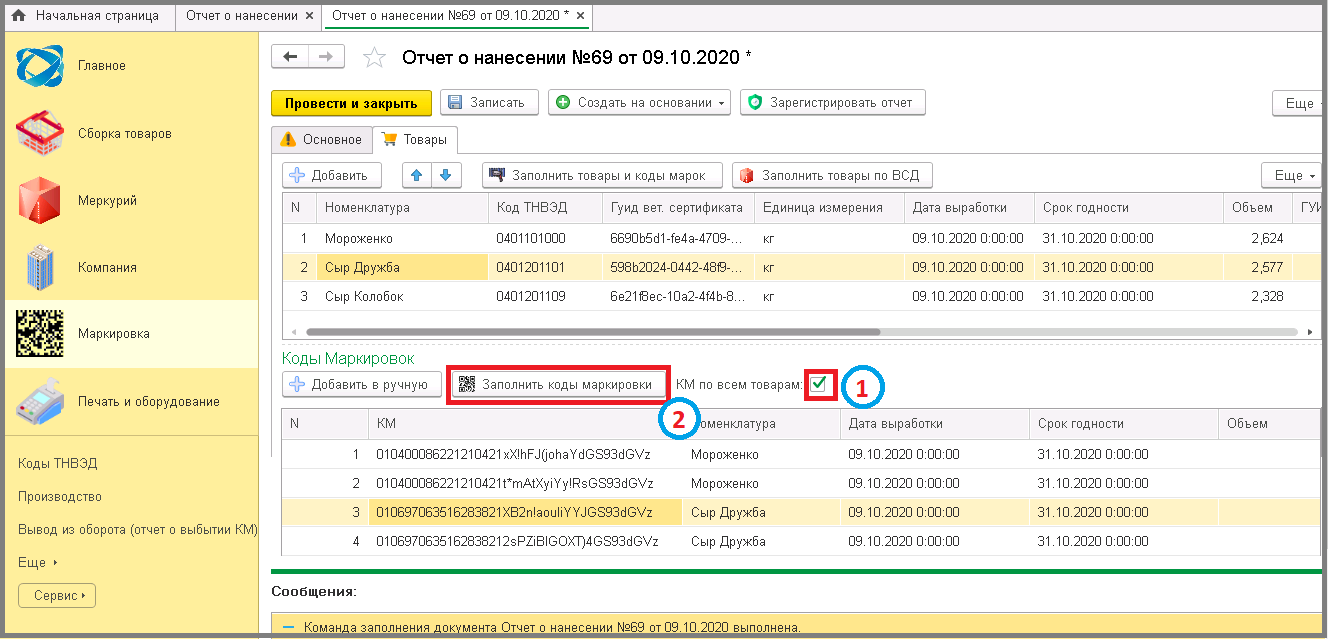The width and height of the screenshot is (1328, 639).
Task: Select KM row 2 code cell
Action: (525, 483)
